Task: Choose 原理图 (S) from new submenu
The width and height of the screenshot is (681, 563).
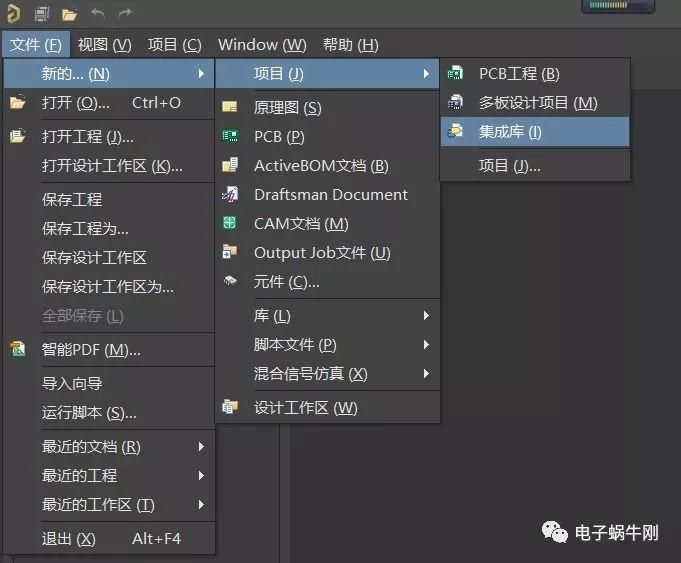Action: click(x=327, y=107)
